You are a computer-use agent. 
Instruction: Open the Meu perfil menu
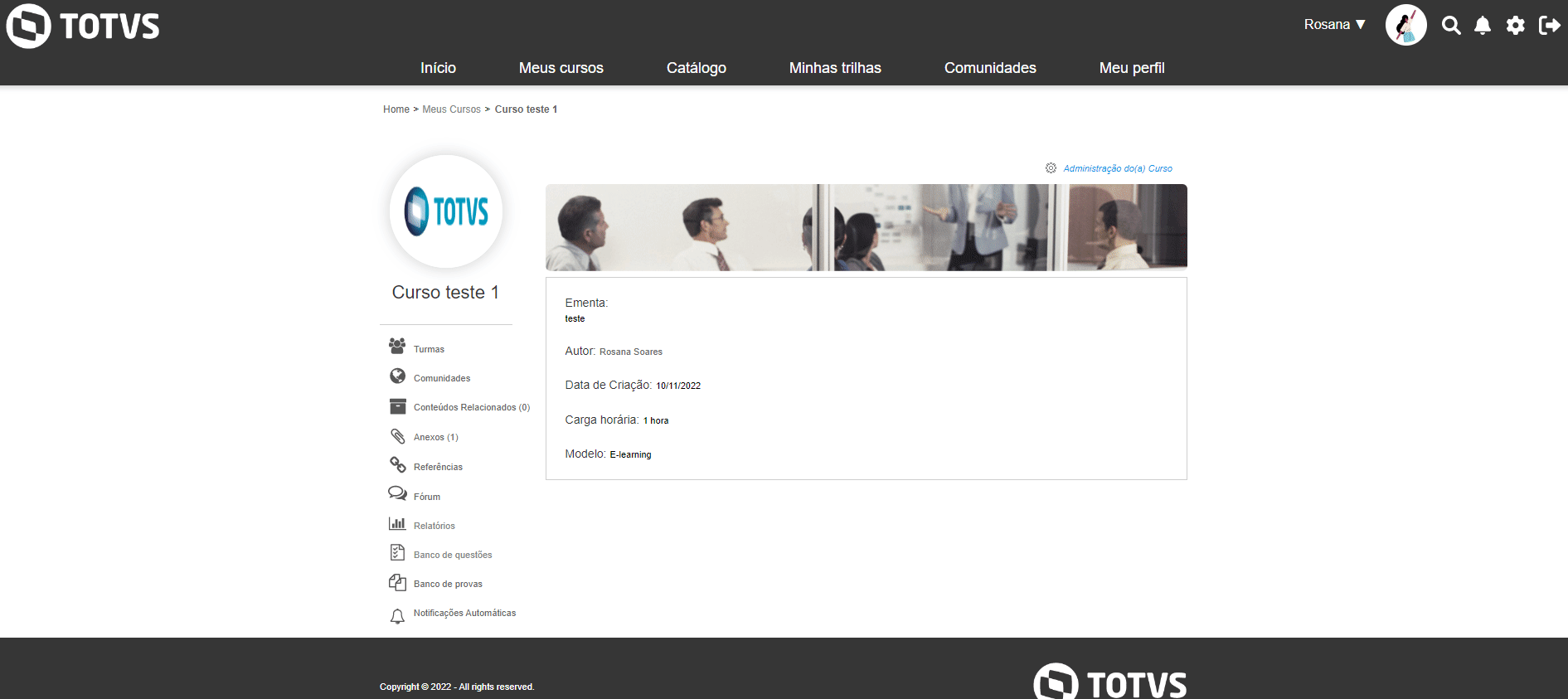point(1132,68)
